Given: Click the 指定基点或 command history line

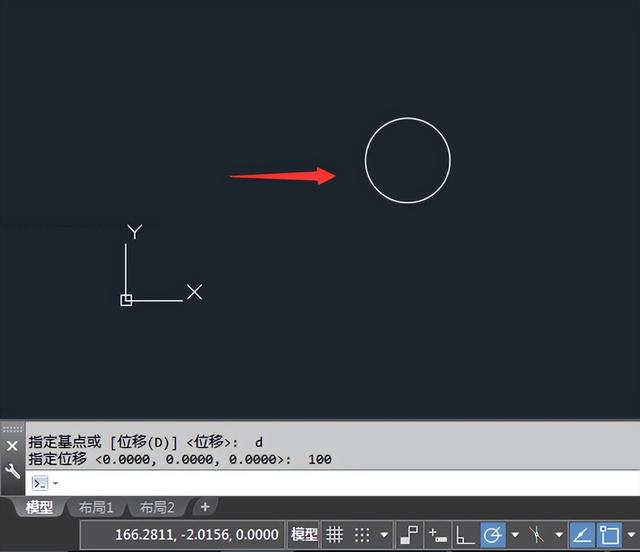Looking at the screenshot, I should [x=146, y=442].
